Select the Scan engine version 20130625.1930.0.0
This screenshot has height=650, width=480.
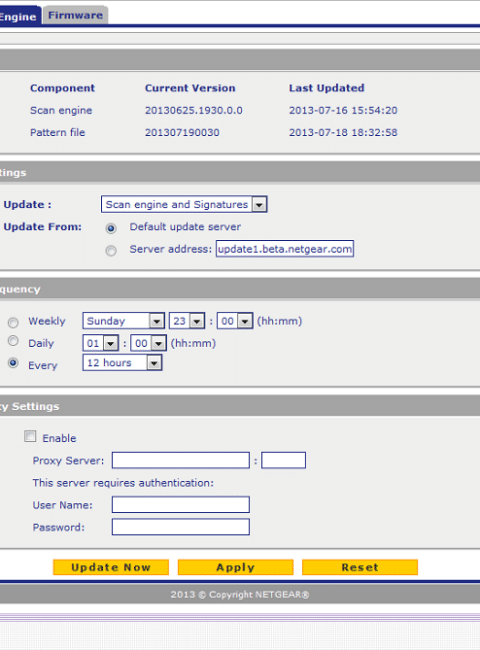pos(194,111)
